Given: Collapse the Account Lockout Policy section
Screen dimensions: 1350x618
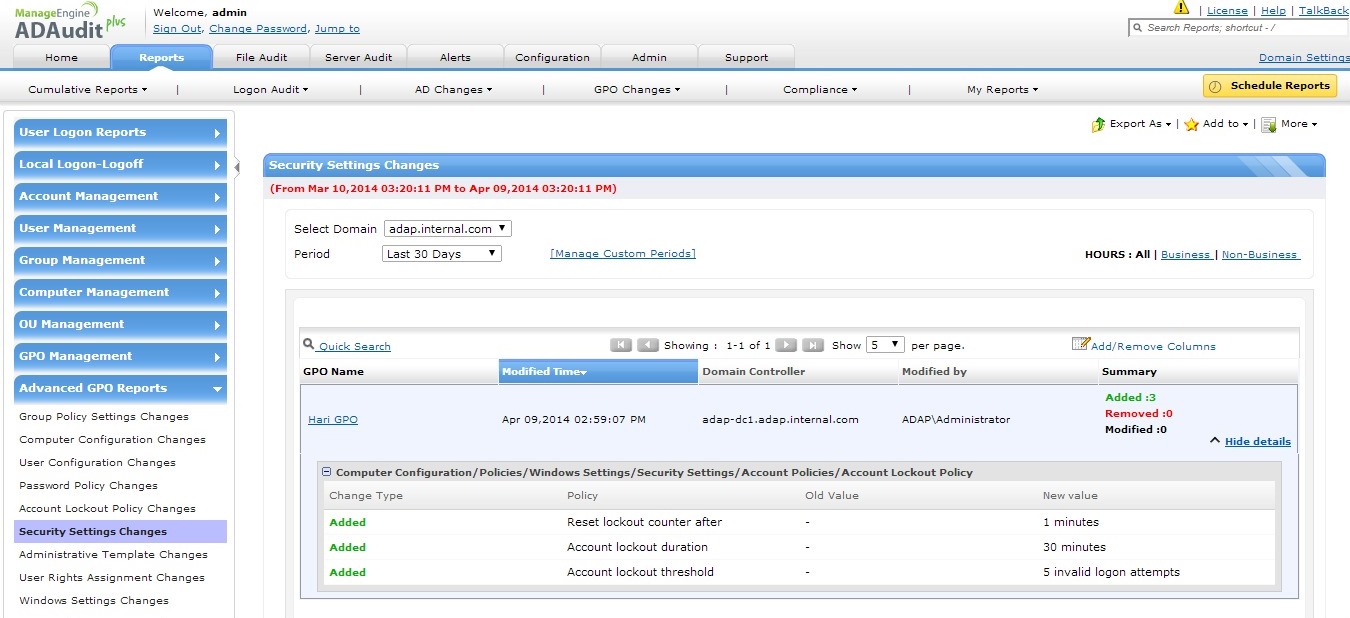Looking at the screenshot, I should tap(327, 472).
